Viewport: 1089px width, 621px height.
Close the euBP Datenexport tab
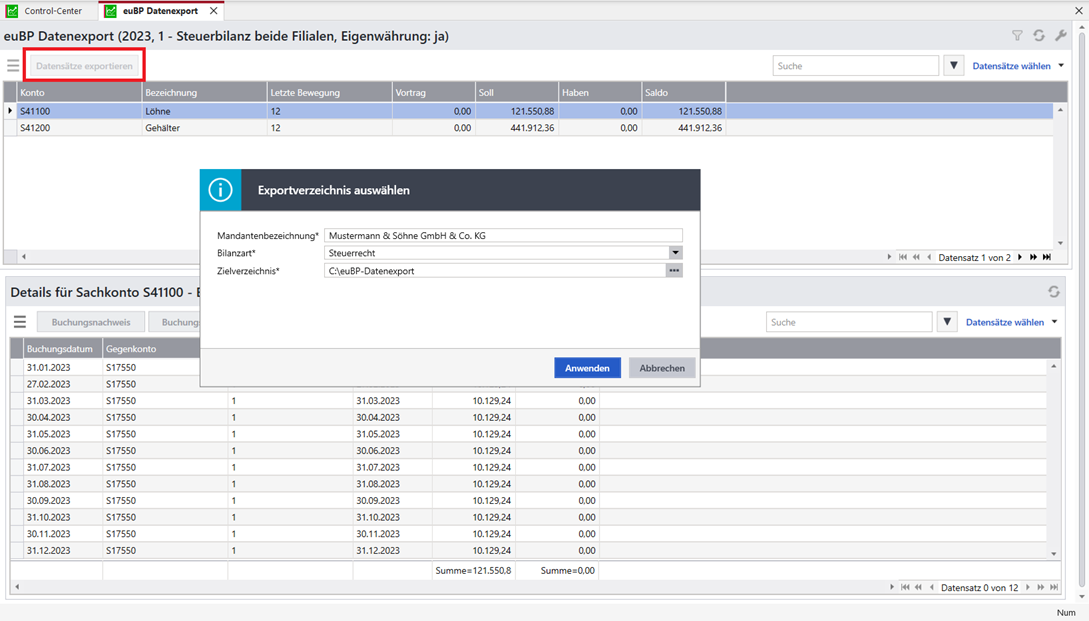click(213, 11)
